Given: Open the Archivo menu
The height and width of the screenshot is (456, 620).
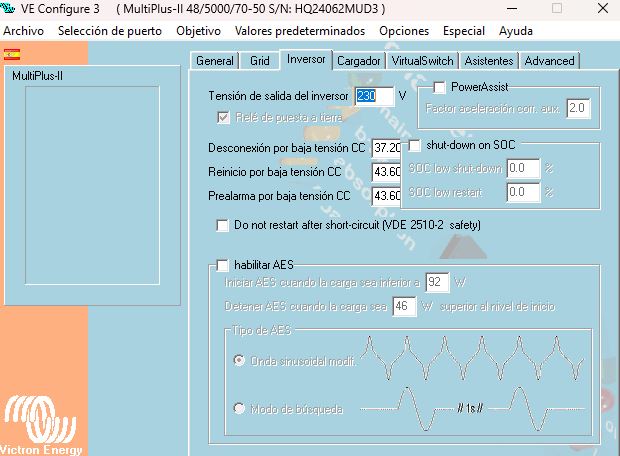Looking at the screenshot, I should (23, 31).
